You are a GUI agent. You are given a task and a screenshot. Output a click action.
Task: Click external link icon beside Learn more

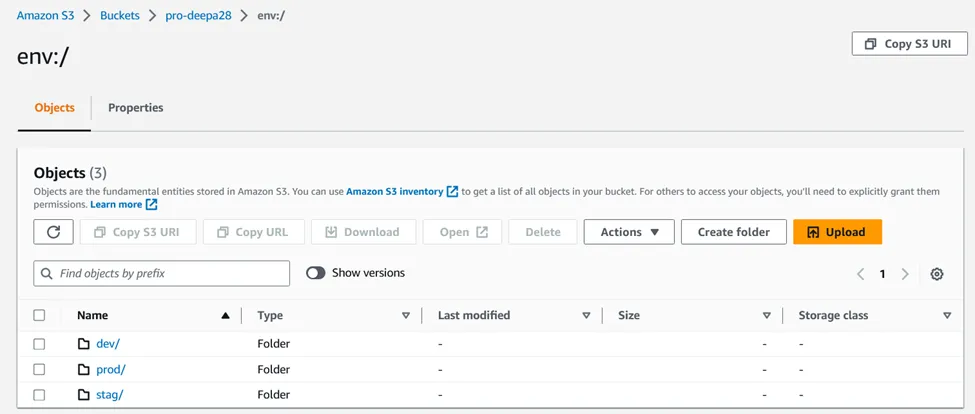tap(151, 205)
